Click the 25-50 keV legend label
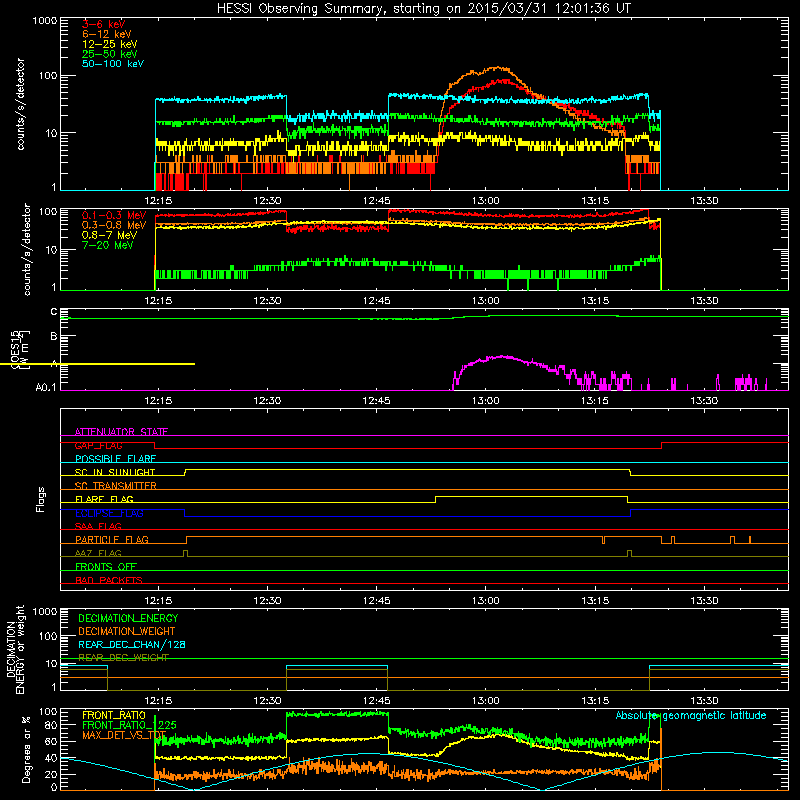Image resolution: width=800 pixels, height=800 pixels. pyautogui.click(x=110, y=54)
